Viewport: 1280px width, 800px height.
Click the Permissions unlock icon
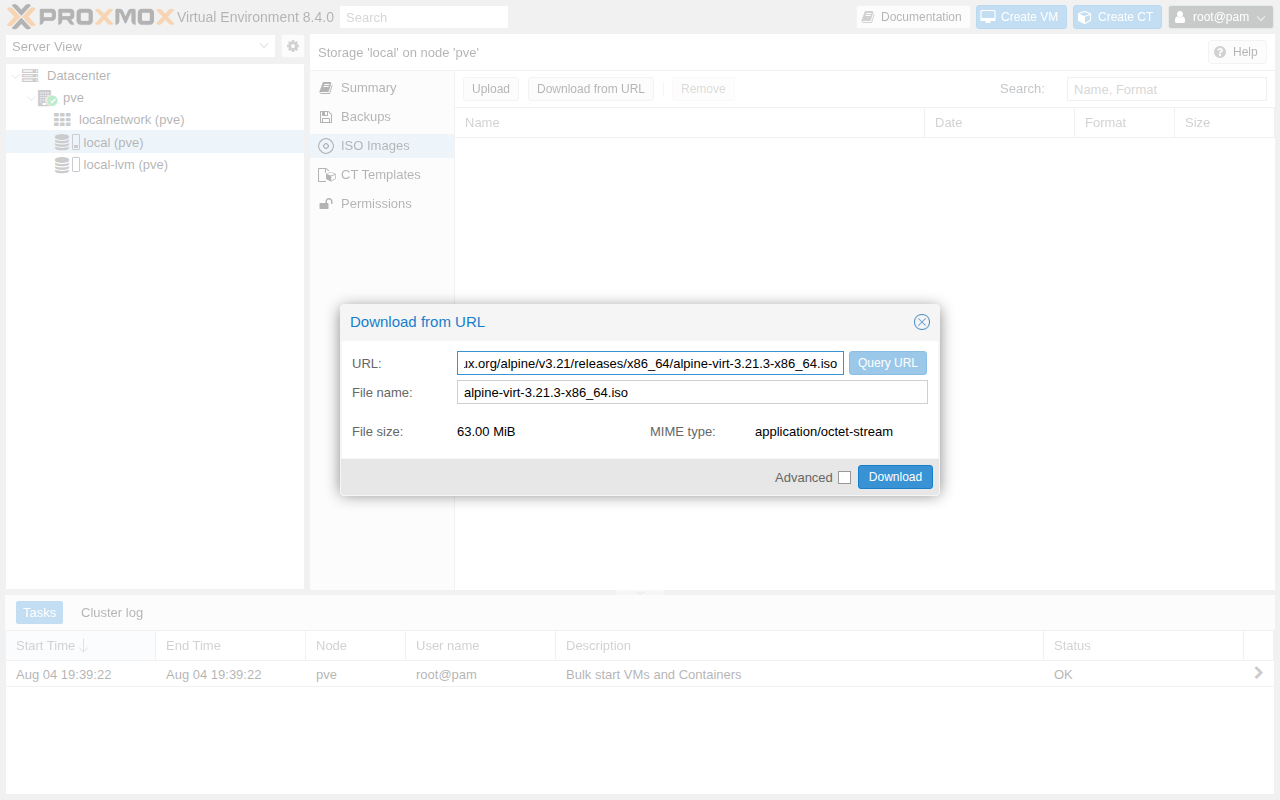click(x=326, y=204)
